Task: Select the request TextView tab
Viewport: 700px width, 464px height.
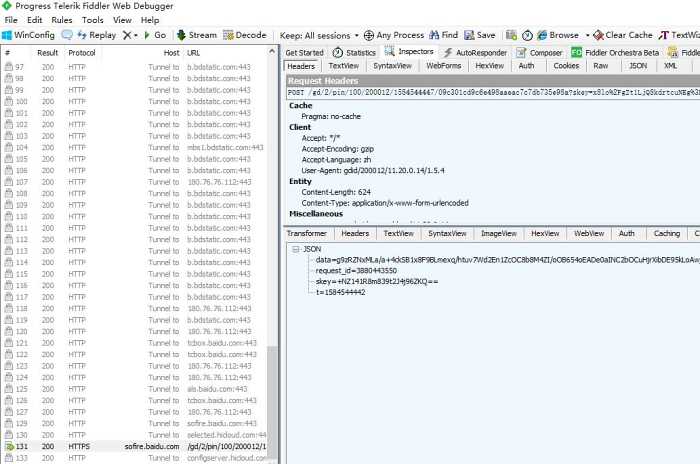Action: click(x=344, y=66)
